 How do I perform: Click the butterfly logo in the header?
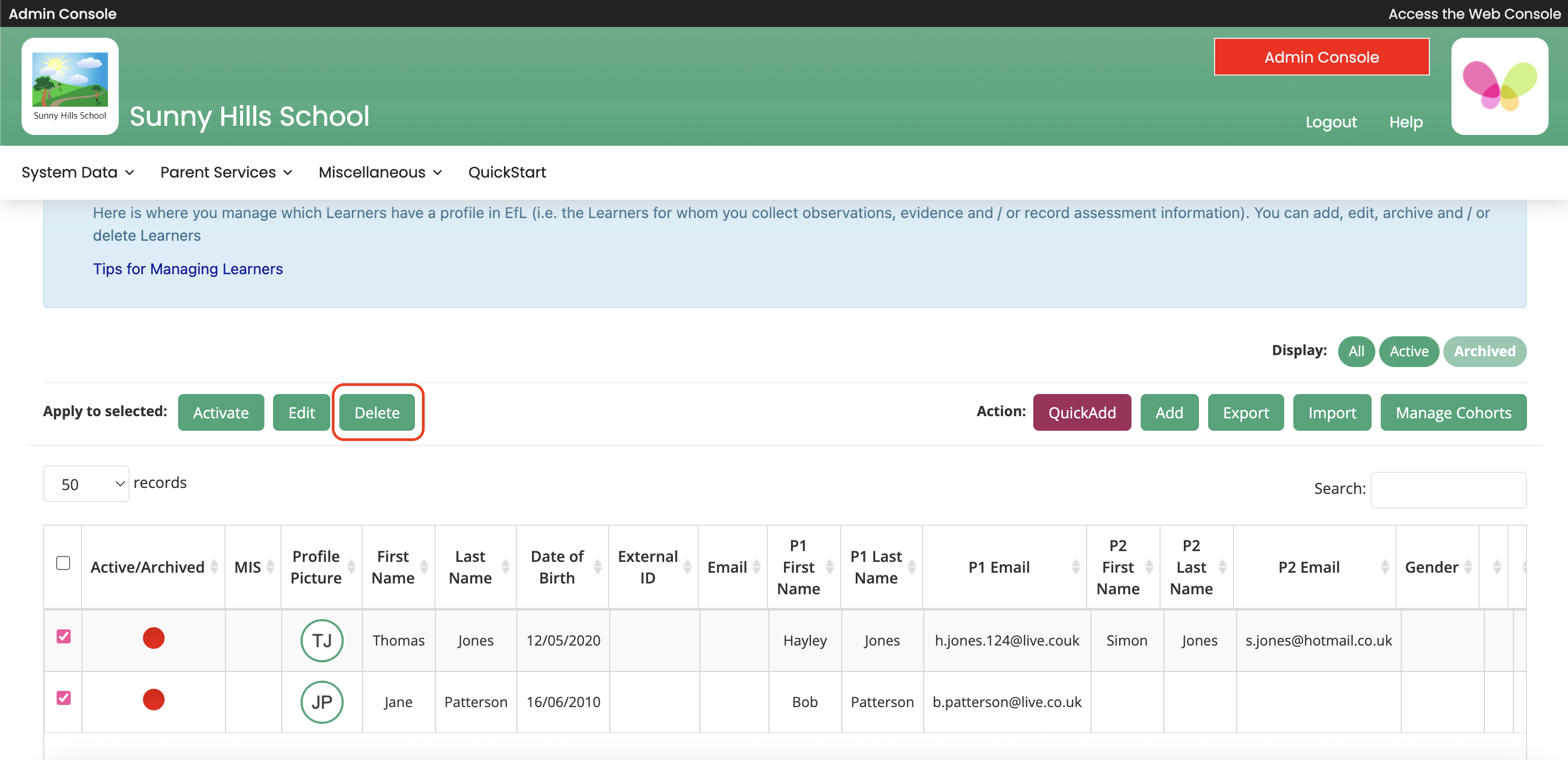[1499, 86]
